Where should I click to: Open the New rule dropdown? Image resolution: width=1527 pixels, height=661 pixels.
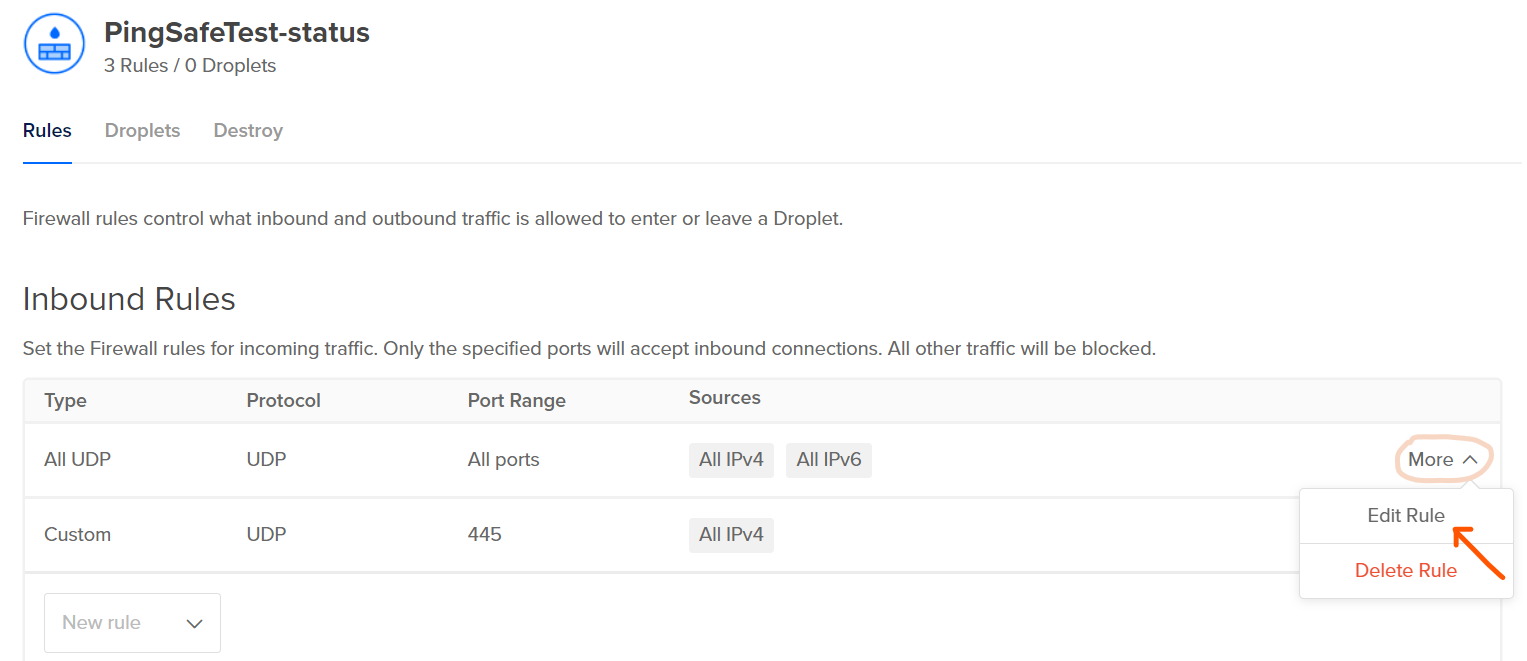tap(132, 623)
